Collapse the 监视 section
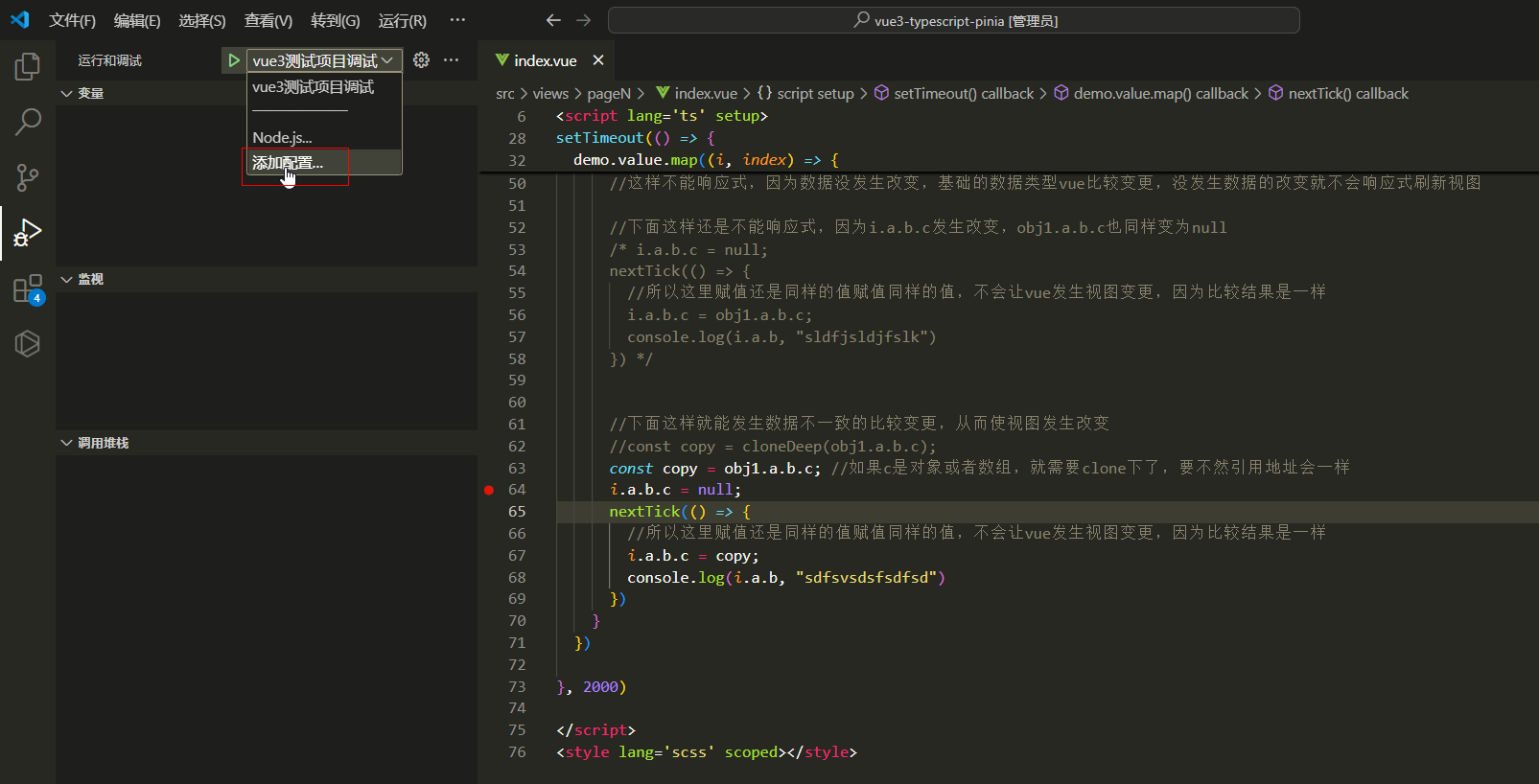The height and width of the screenshot is (784, 1539). click(267, 279)
